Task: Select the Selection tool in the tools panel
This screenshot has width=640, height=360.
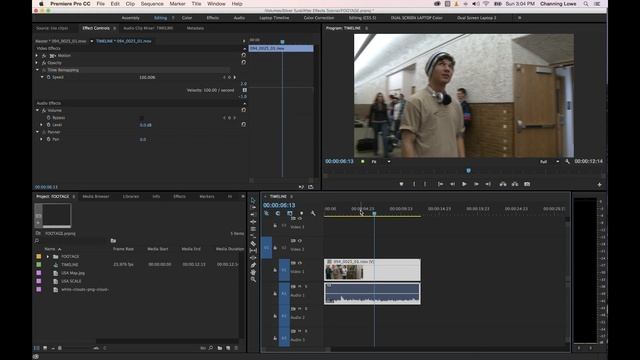Action: pos(253,200)
